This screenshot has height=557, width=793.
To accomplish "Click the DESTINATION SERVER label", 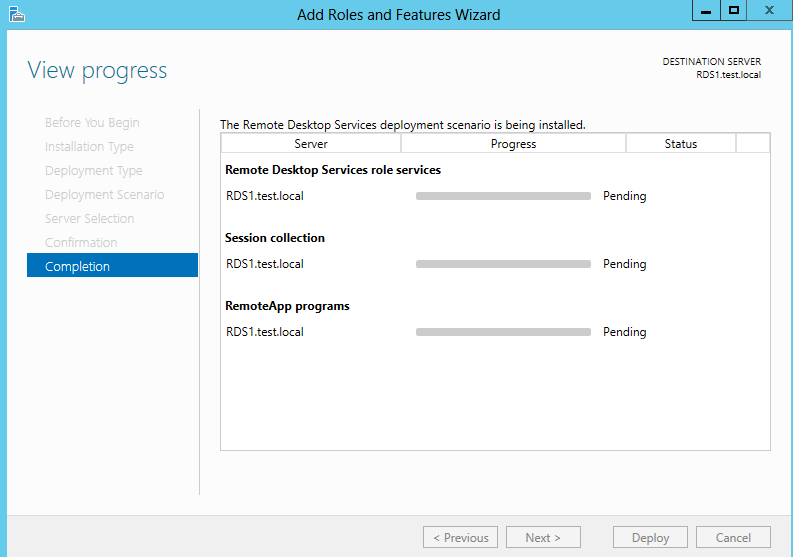I will 712,62.
